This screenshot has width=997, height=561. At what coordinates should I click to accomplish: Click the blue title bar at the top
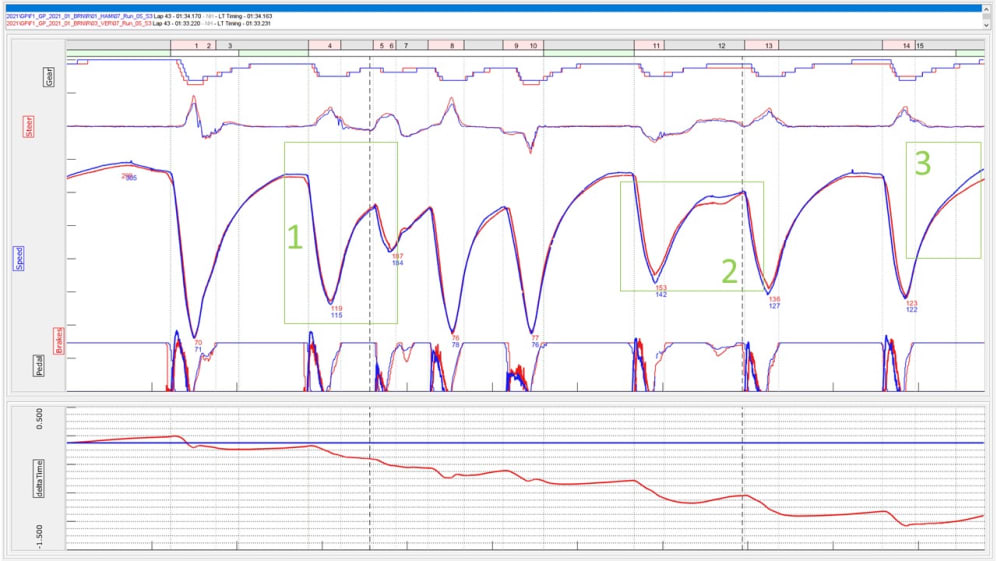[x=498, y=6]
